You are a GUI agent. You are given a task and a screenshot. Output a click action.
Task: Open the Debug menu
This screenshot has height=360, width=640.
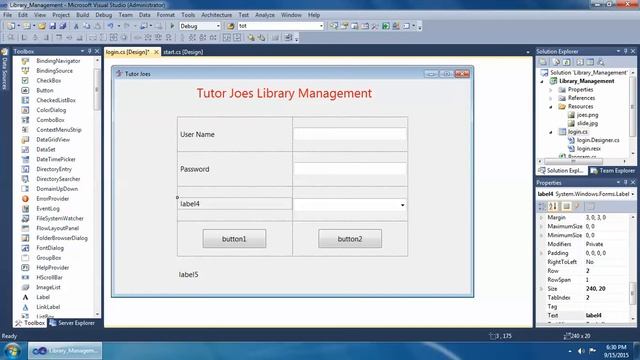coord(104,15)
